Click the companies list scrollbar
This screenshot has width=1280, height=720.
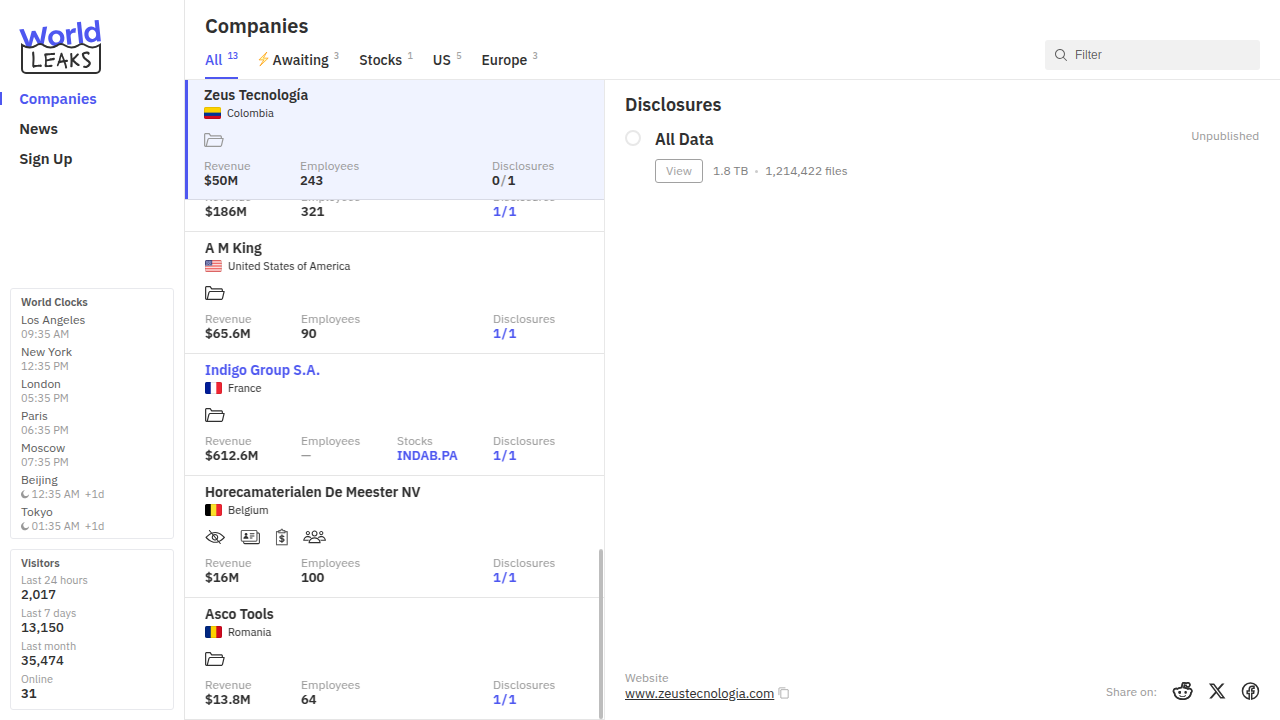point(600,632)
